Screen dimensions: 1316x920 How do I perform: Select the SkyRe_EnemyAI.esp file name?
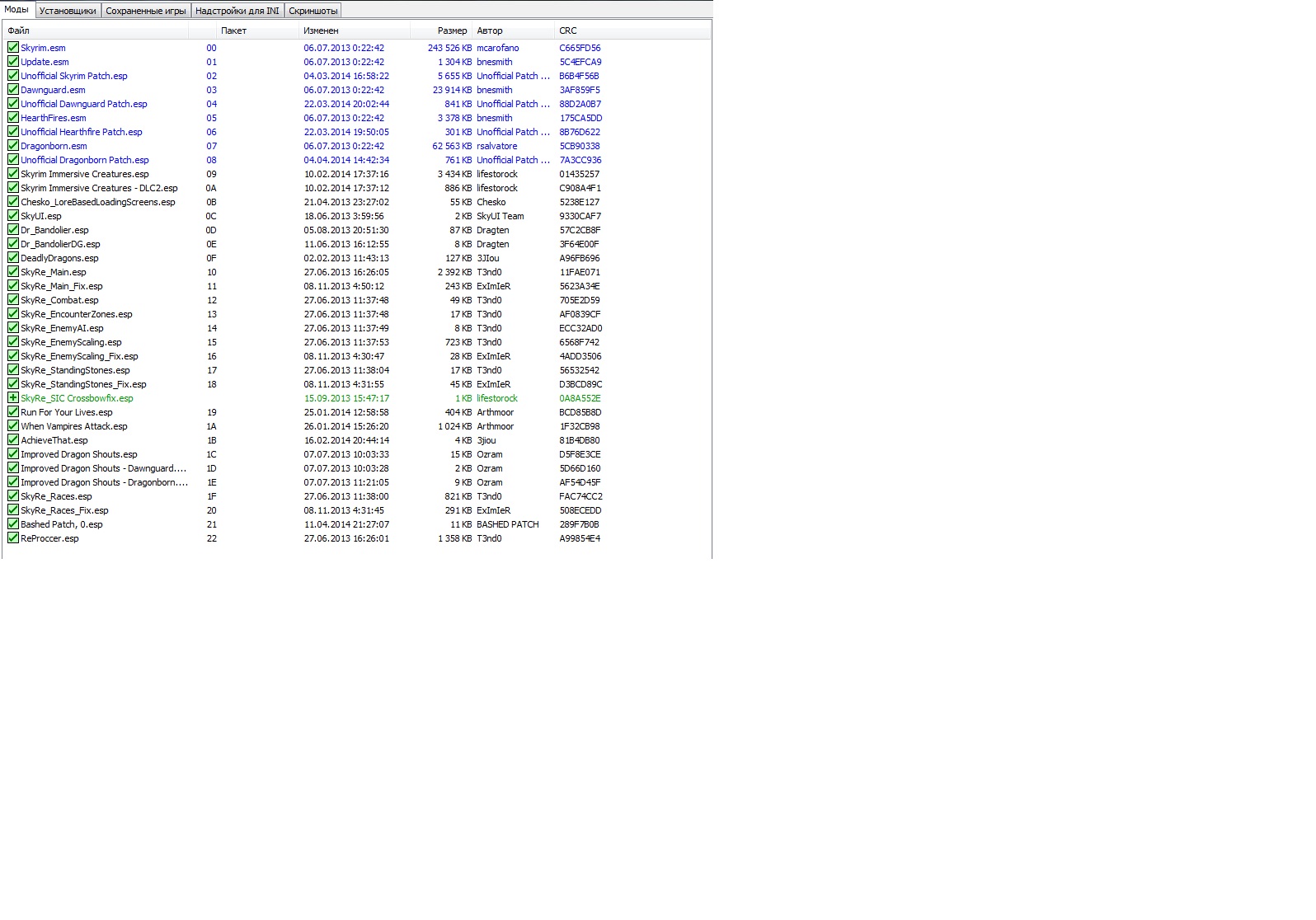click(62, 328)
